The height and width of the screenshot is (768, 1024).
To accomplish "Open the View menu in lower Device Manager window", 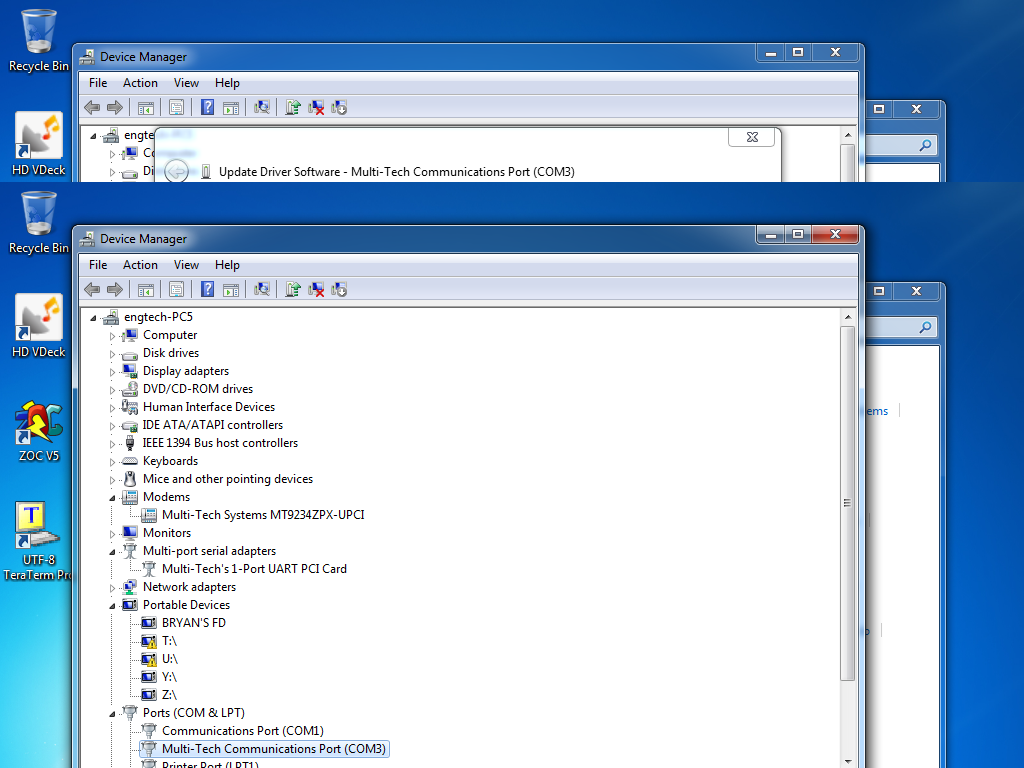I will click(x=186, y=265).
